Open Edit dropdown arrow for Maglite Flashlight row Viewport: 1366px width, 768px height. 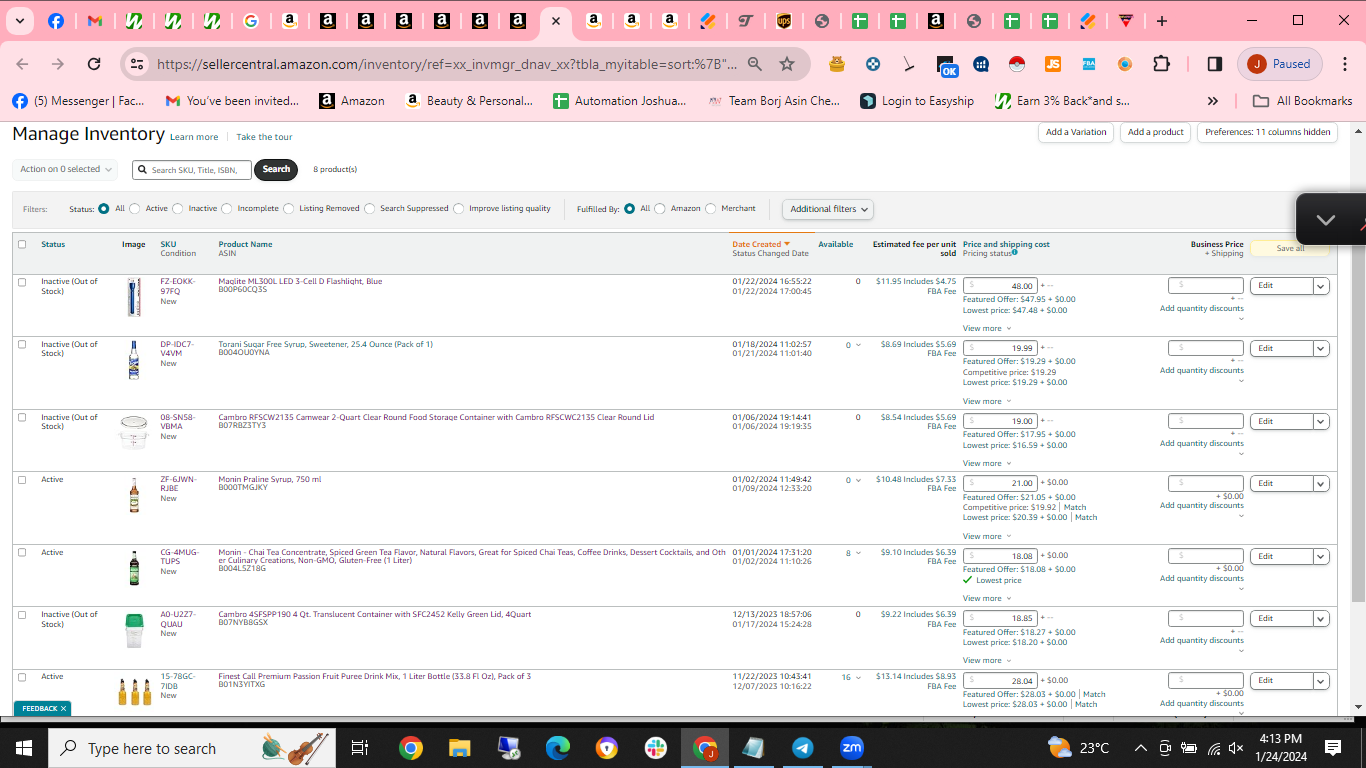[1321, 286]
